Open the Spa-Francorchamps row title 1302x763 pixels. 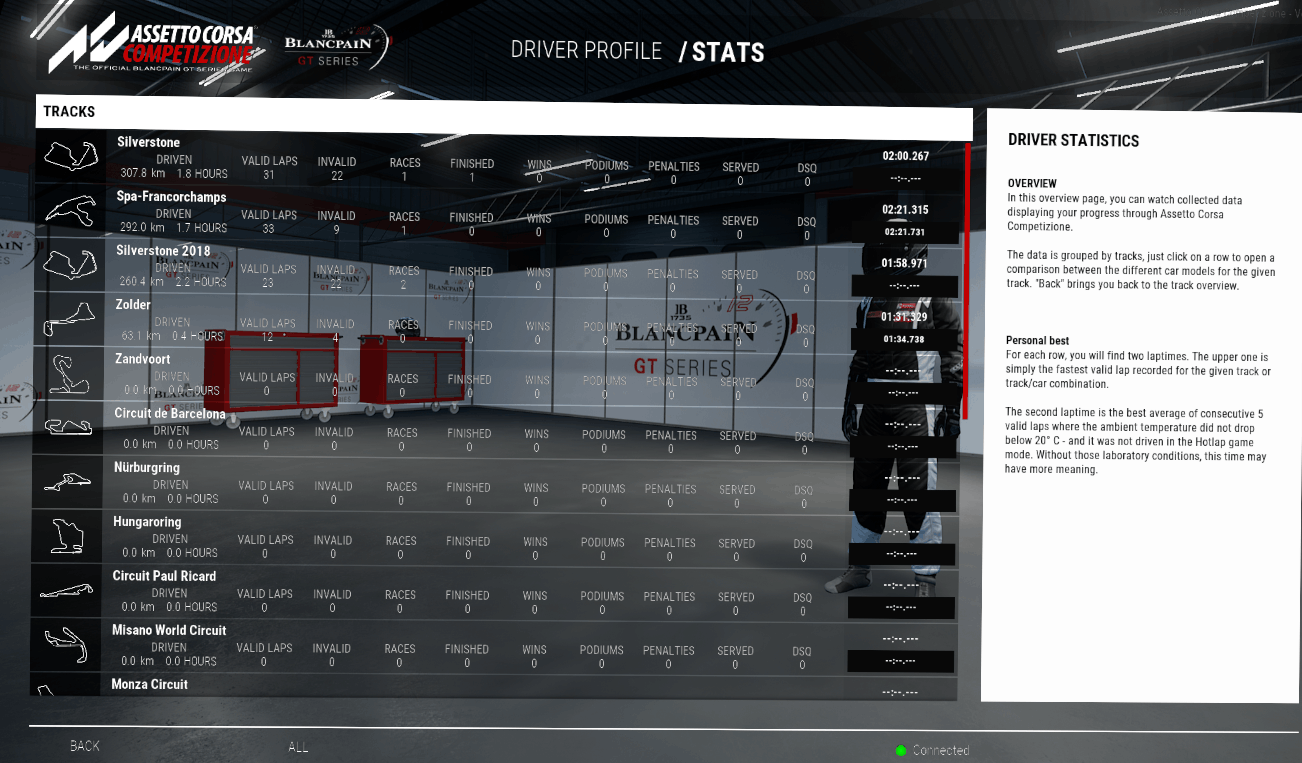point(171,197)
